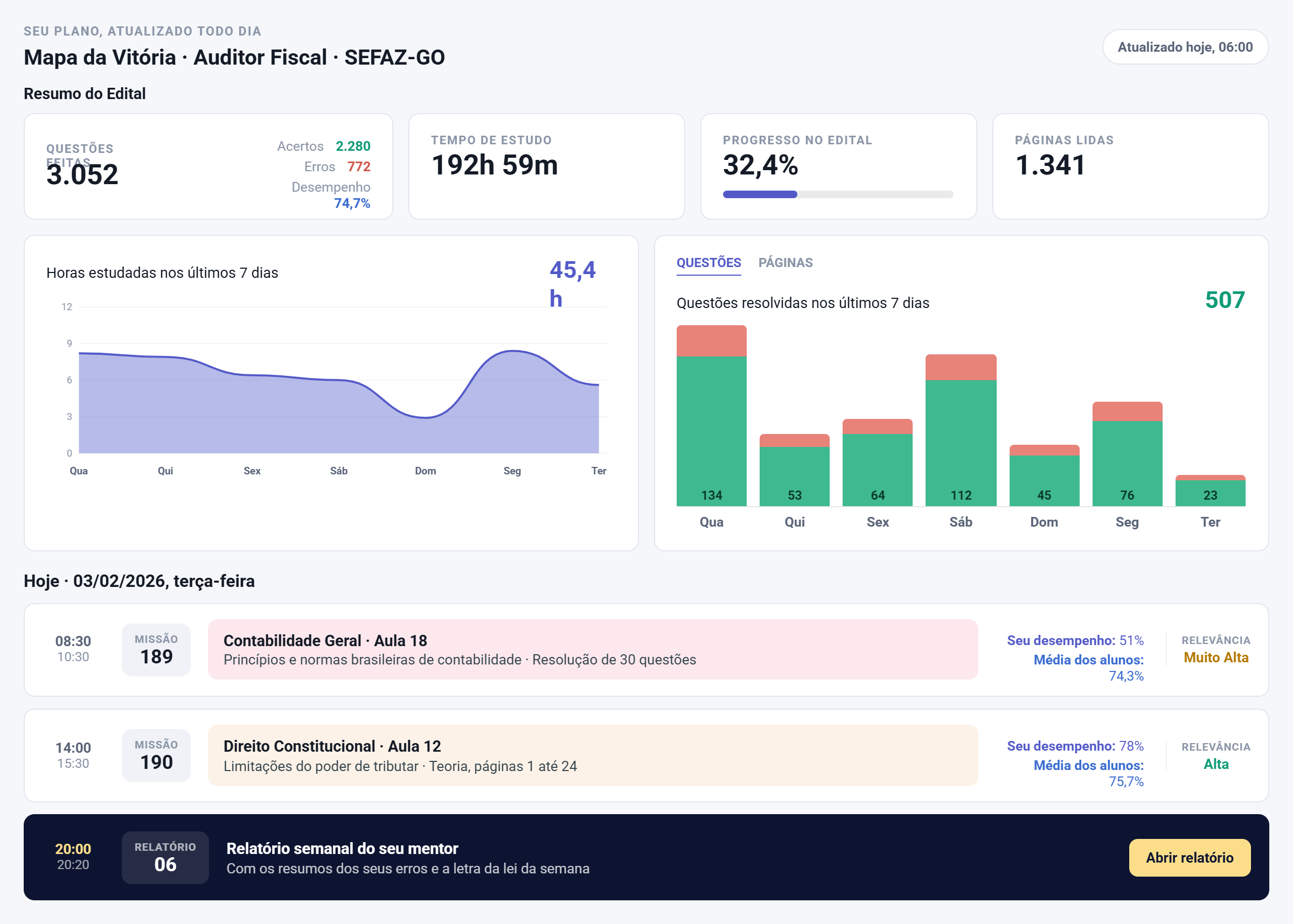Image resolution: width=1293 pixels, height=924 pixels.
Task: Click the 14:00 mission start time
Action: [73, 747]
